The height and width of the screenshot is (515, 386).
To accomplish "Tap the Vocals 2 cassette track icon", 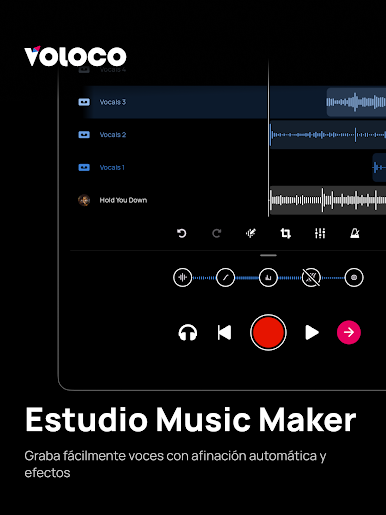I will pyautogui.click(x=84, y=135).
